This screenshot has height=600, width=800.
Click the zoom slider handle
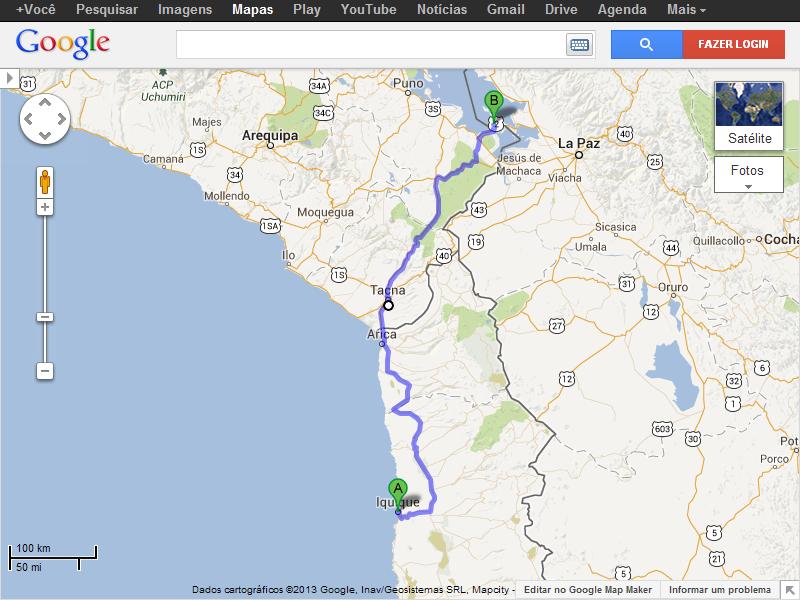click(x=45, y=317)
